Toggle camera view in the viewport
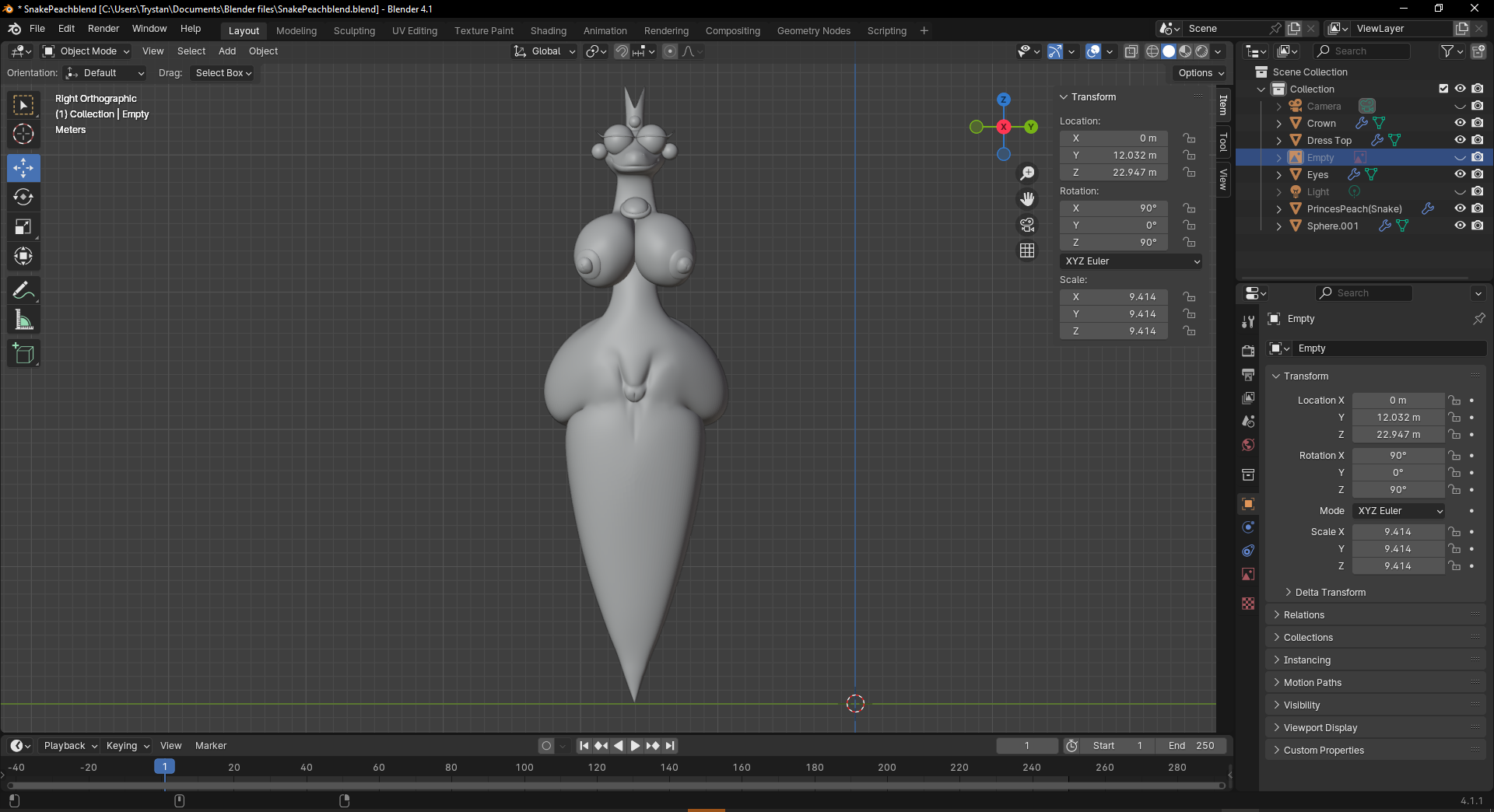Viewport: 1494px width, 812px height. (x=1027, y=226)
